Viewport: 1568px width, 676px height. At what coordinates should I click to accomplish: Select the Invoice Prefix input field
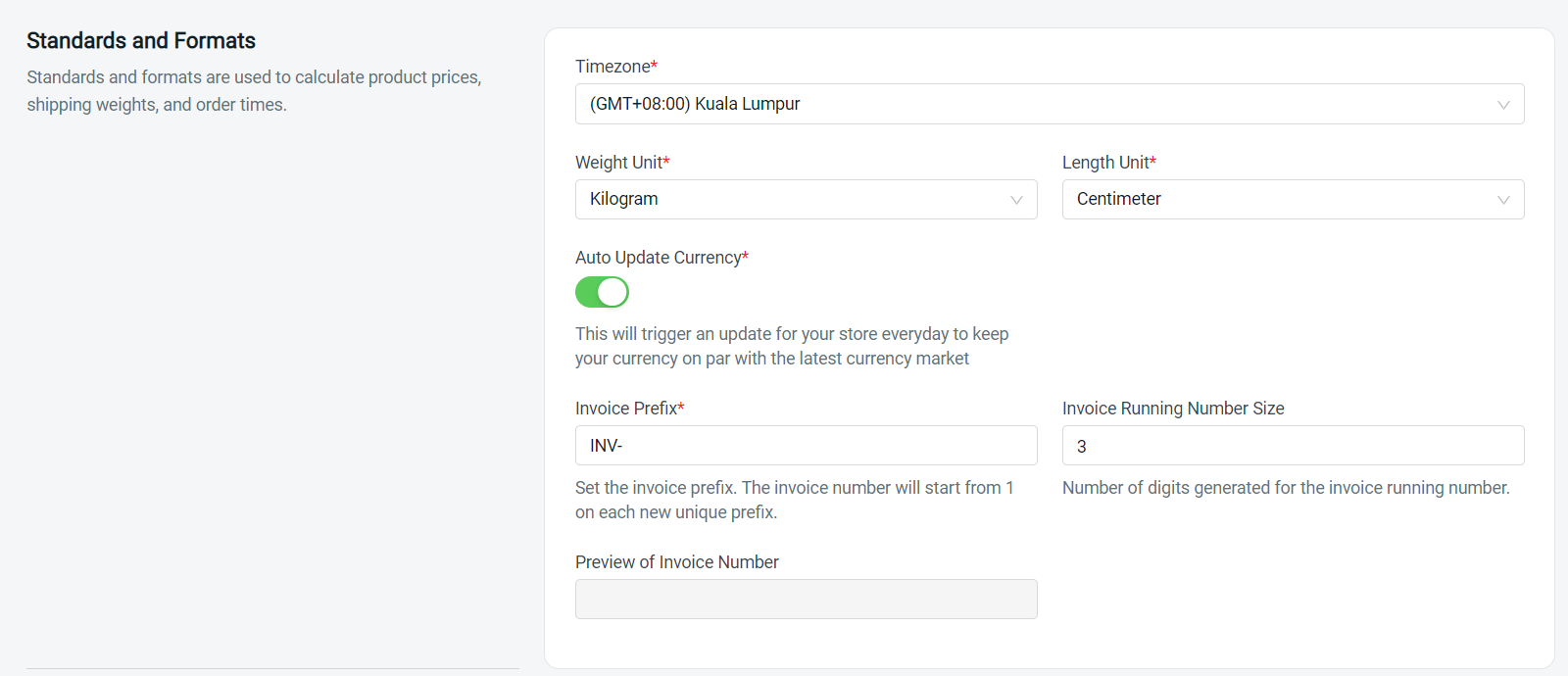[x=806, y=445]
